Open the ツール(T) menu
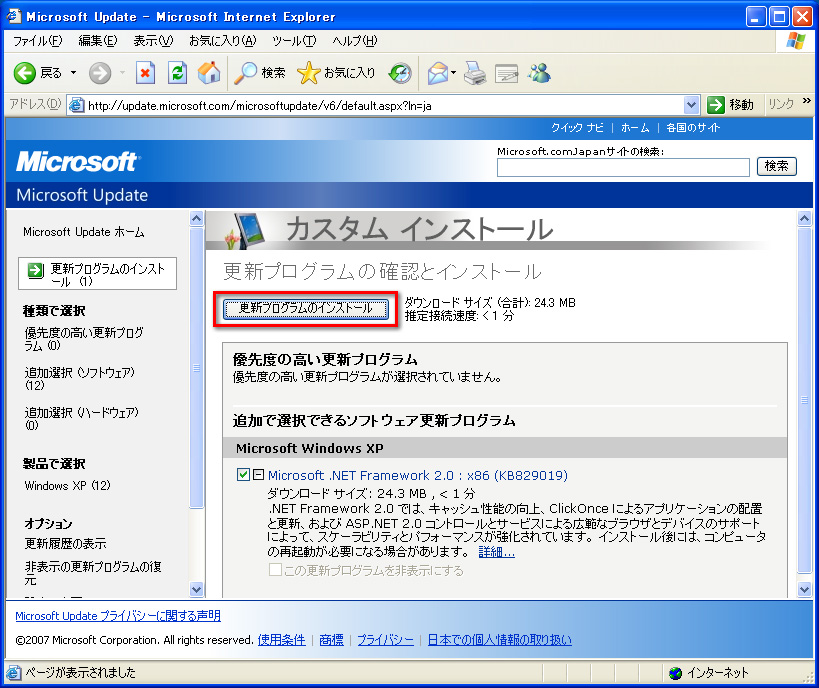The width and height of the screenshot is (819, 688). point(294,41)
